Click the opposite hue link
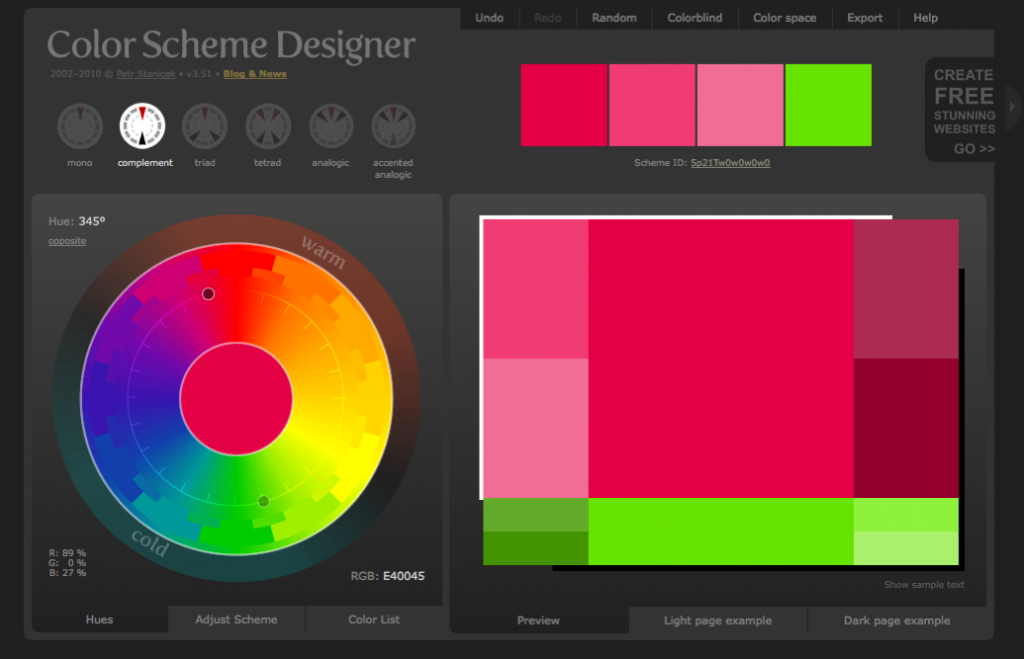The width and height of the screenshot is (1024, 659). coord(67,241)
